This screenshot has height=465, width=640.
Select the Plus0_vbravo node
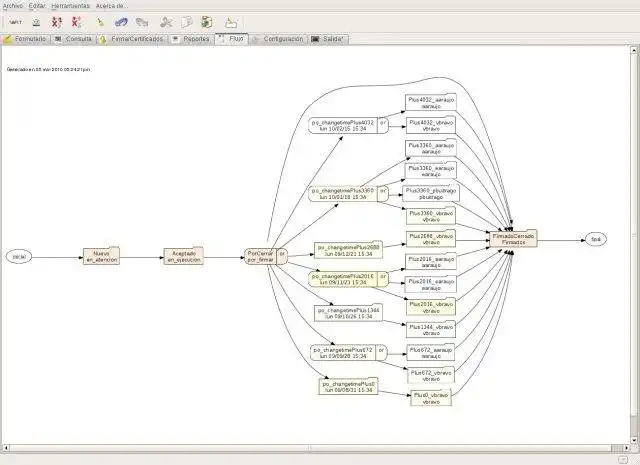(431, 398)
